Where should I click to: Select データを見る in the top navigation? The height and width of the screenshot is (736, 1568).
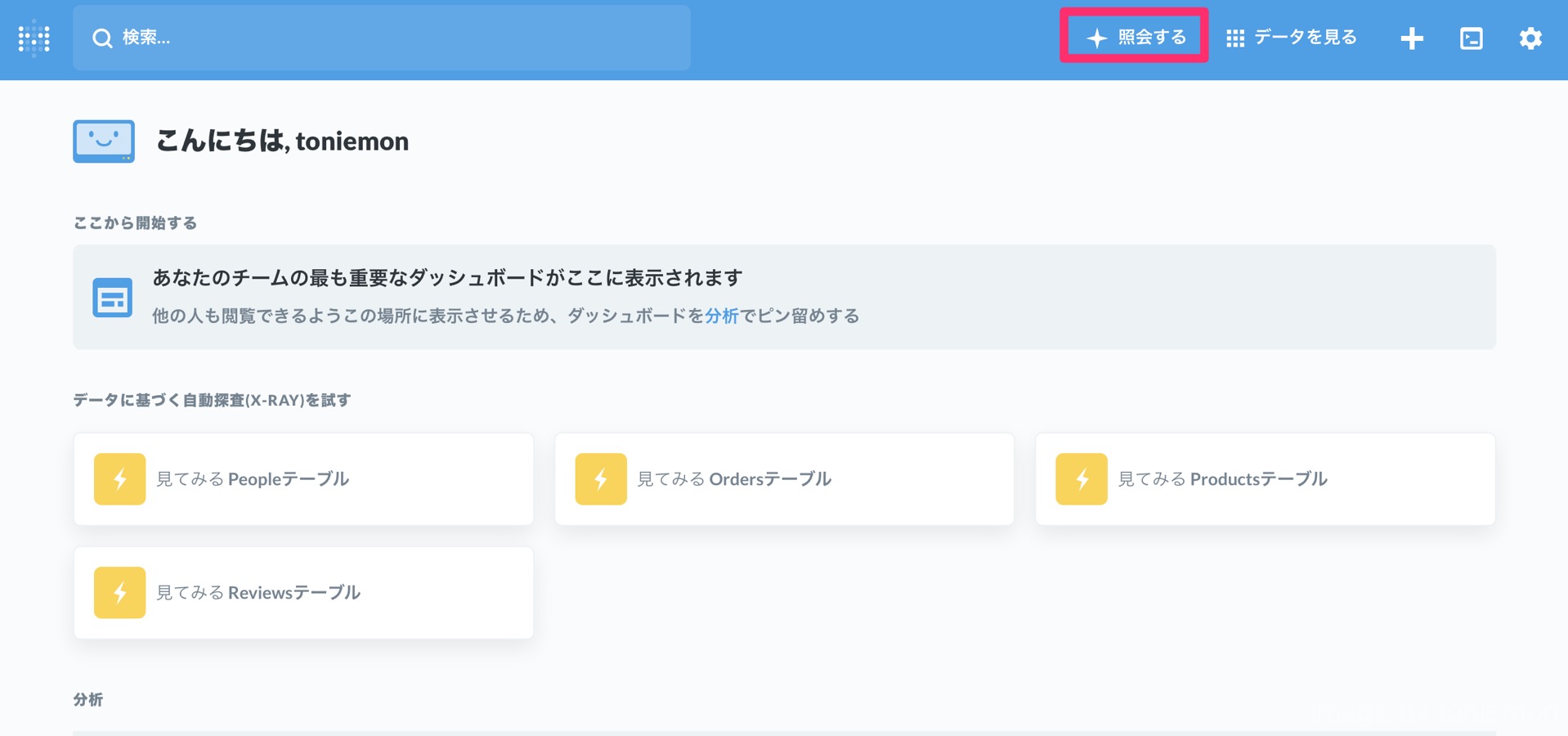pos(1304,37)
